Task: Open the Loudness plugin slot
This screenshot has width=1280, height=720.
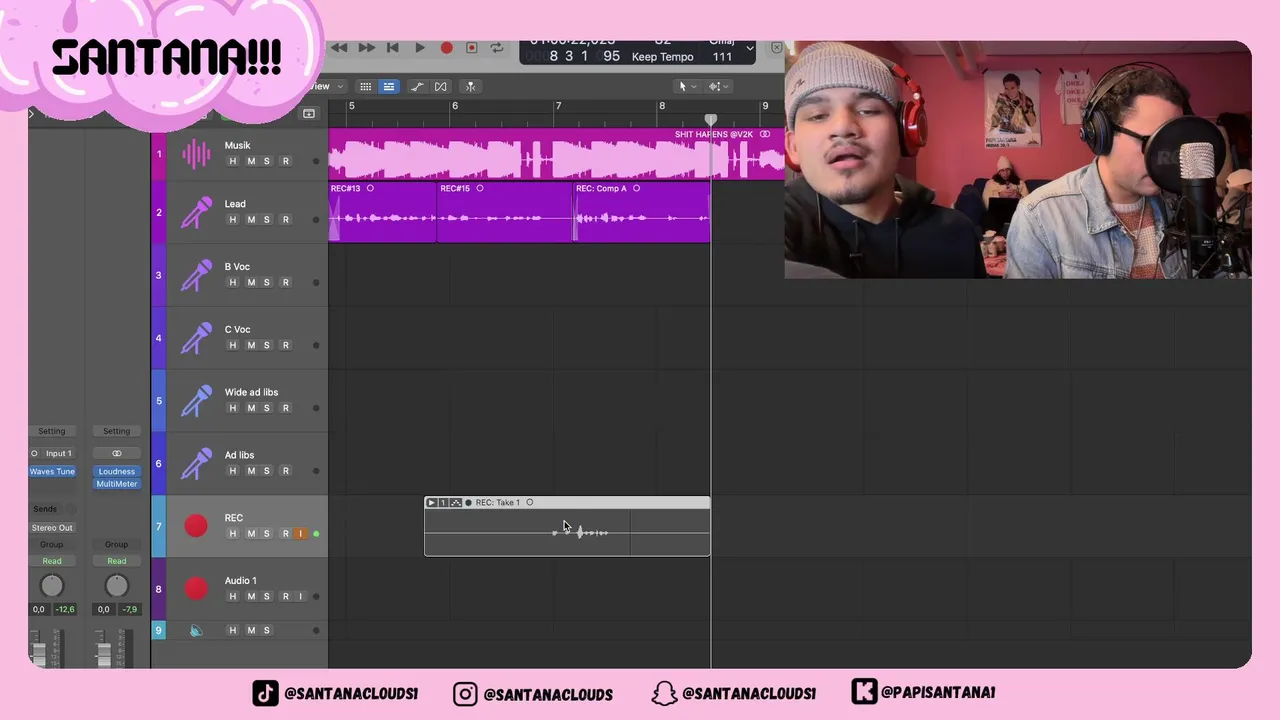Action: 117,472
